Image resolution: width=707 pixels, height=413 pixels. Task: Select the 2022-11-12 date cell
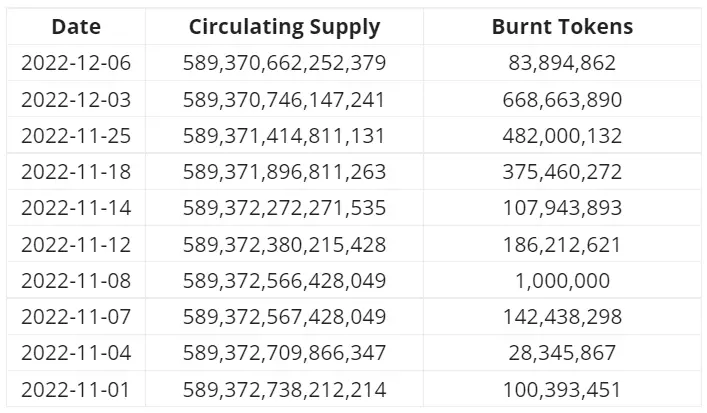pyautogui.click(x=76, y=245)
